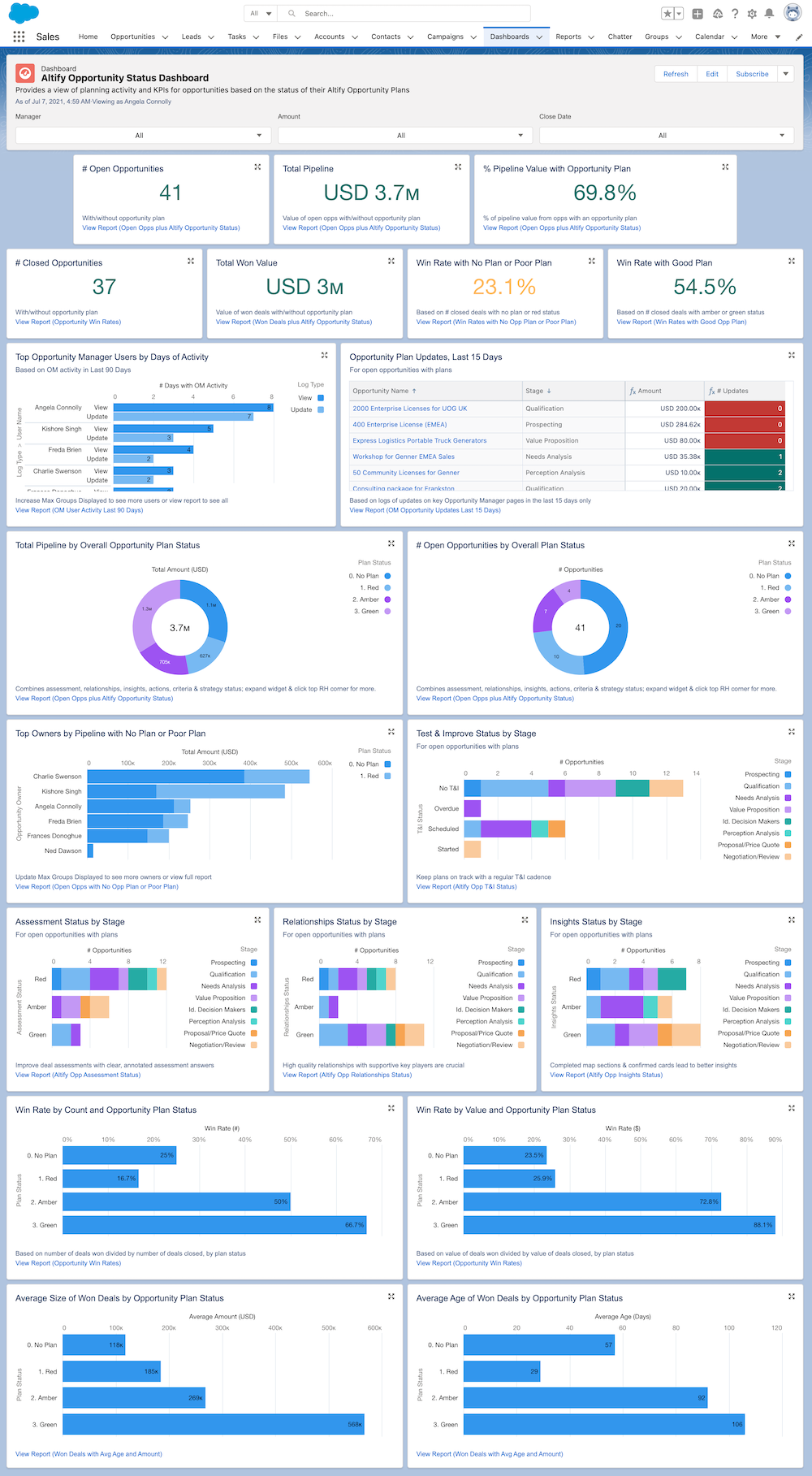Open the Help question mark icon
This screenshot has width=812, height=1476.
pyautogui.click(x=735, y=14)
